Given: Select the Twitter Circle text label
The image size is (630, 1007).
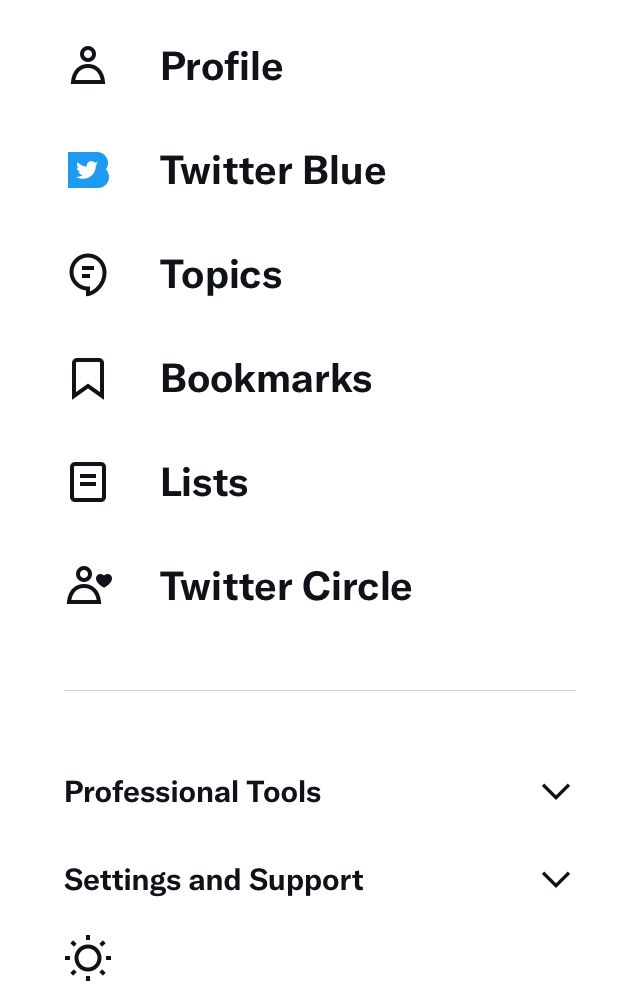Looking at the screenshot, I should pos(286,586).
